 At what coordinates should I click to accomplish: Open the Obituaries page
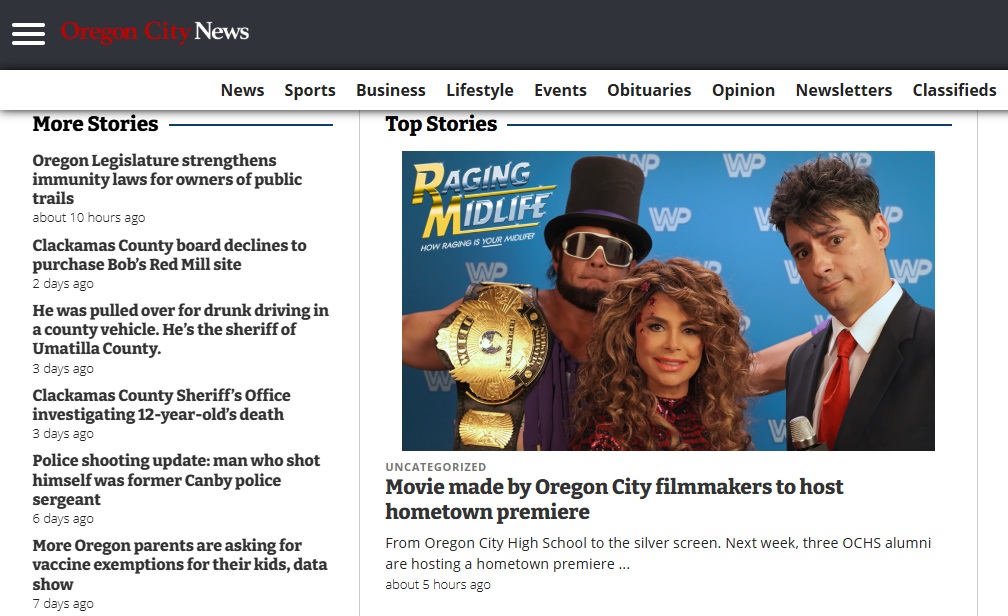point(649,90)
